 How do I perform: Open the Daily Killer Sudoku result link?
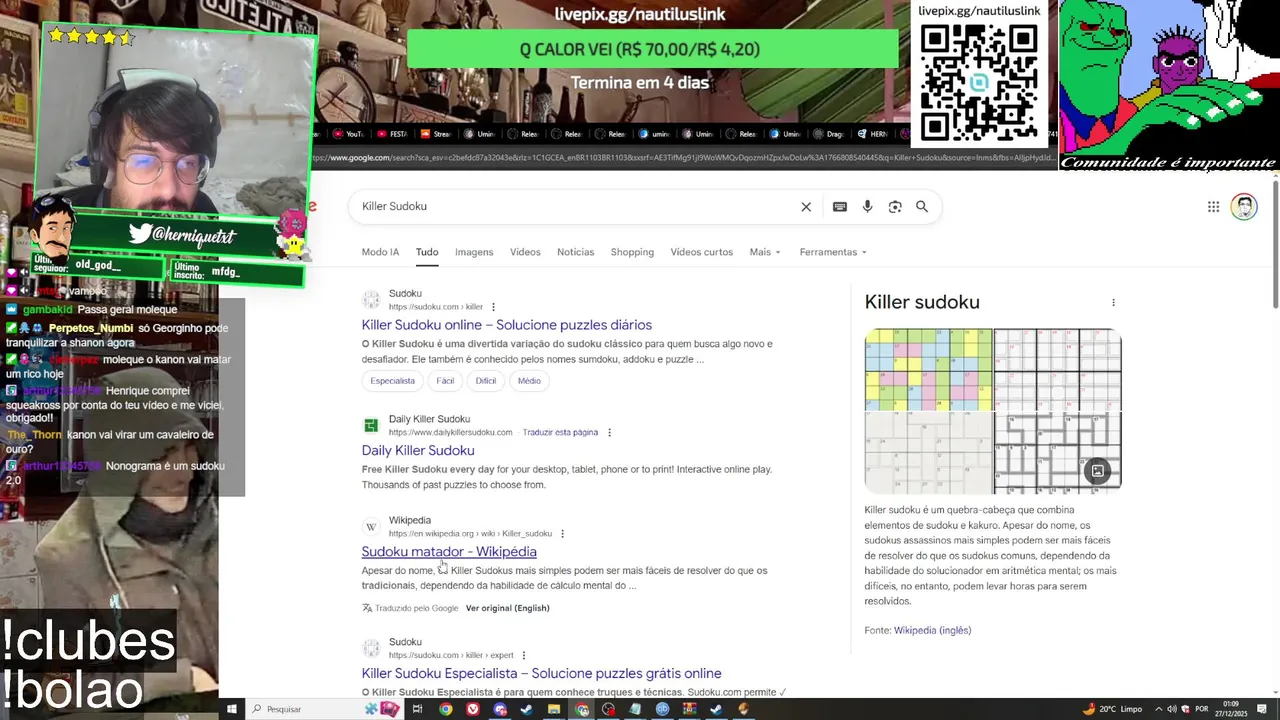point(418,451)
